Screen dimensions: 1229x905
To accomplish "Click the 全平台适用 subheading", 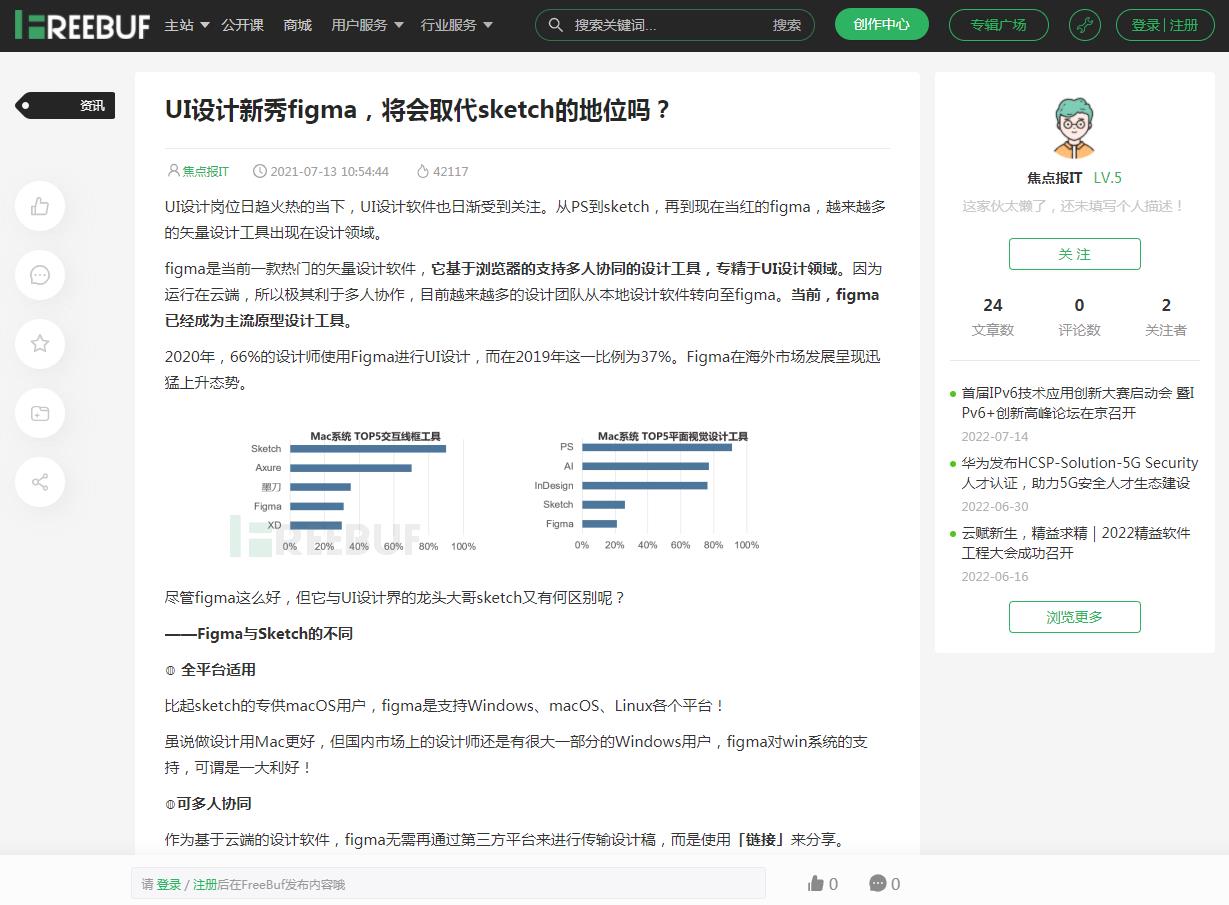I will point(218,670).
